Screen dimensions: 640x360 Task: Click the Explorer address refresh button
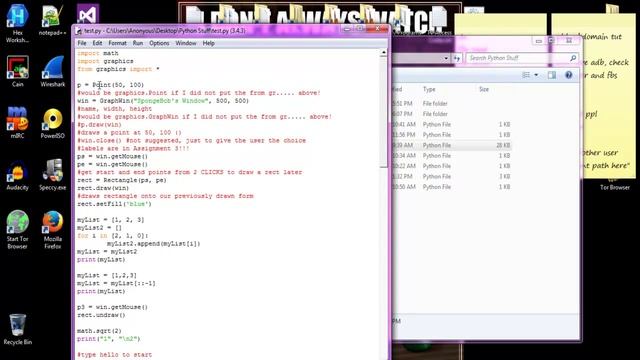pyautogui.click(x=457, y=58)
